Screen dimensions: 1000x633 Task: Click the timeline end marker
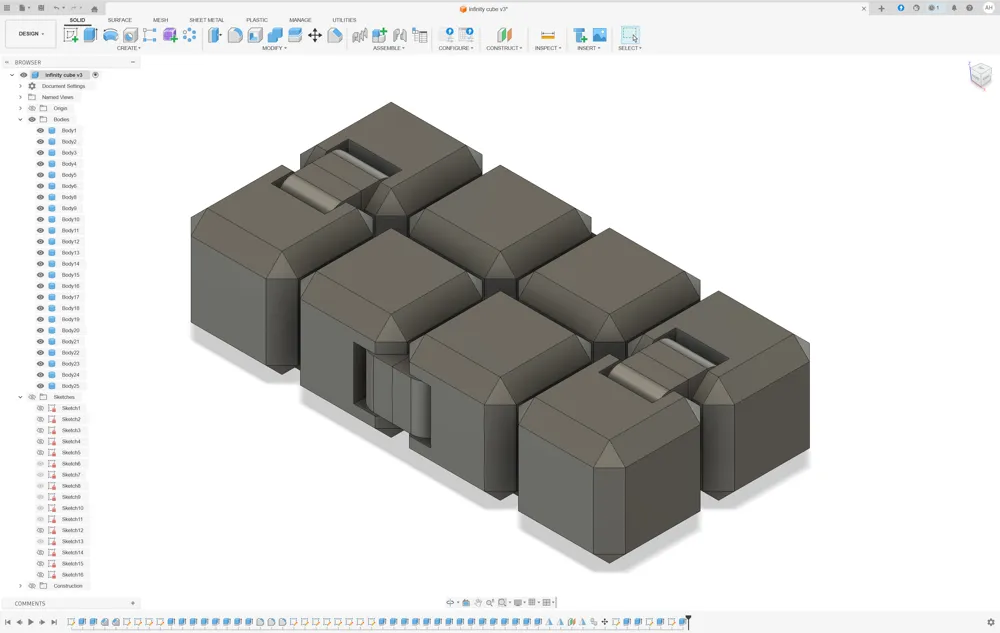(688, 622)
